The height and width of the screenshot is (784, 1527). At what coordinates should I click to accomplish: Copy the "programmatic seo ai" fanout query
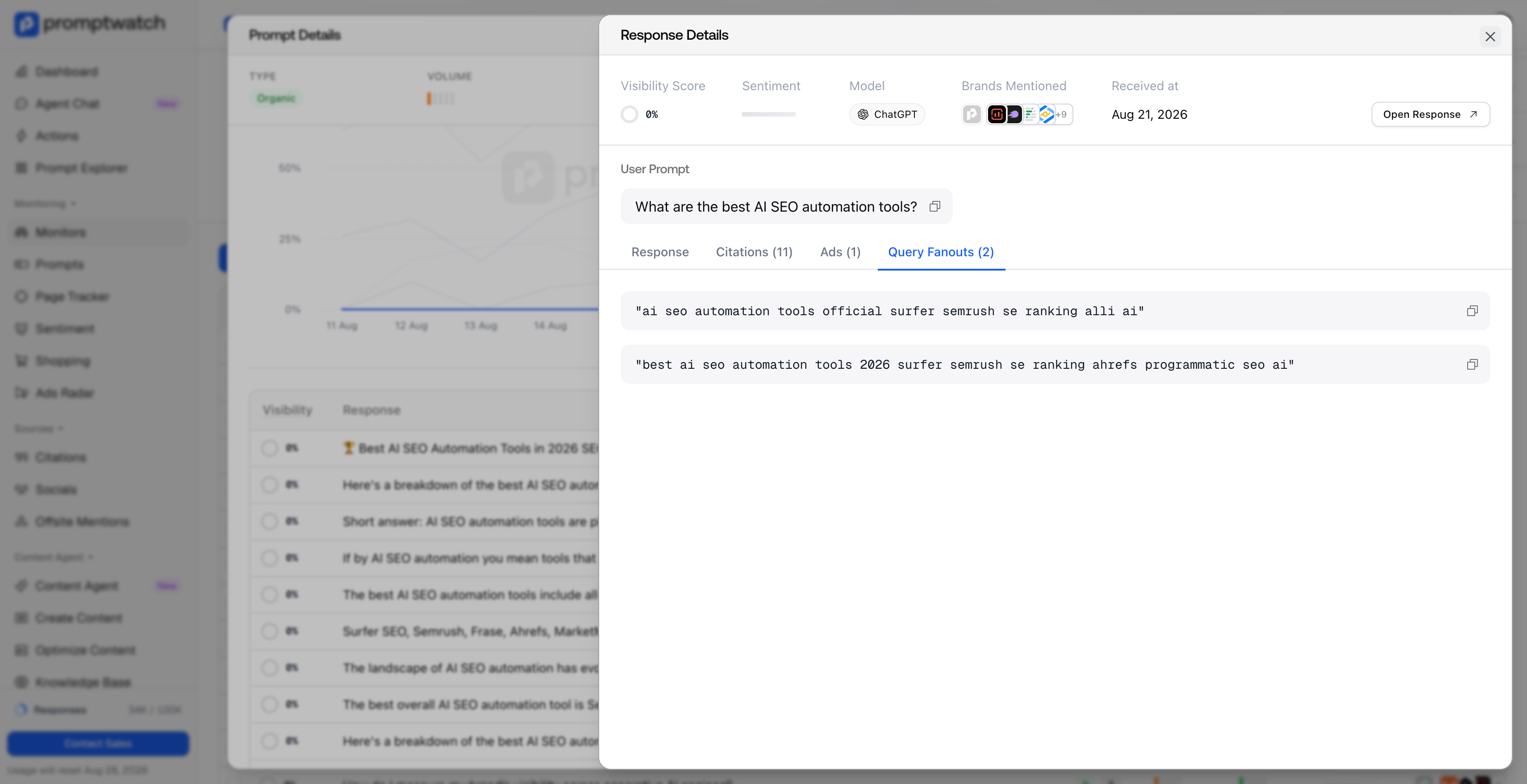[x=1472, y=364]
